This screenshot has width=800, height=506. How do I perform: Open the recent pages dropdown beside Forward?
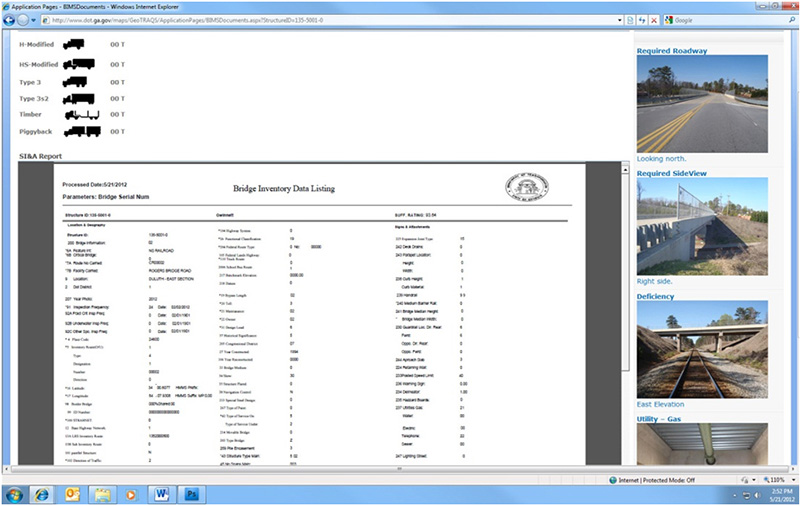click(34, 20)
